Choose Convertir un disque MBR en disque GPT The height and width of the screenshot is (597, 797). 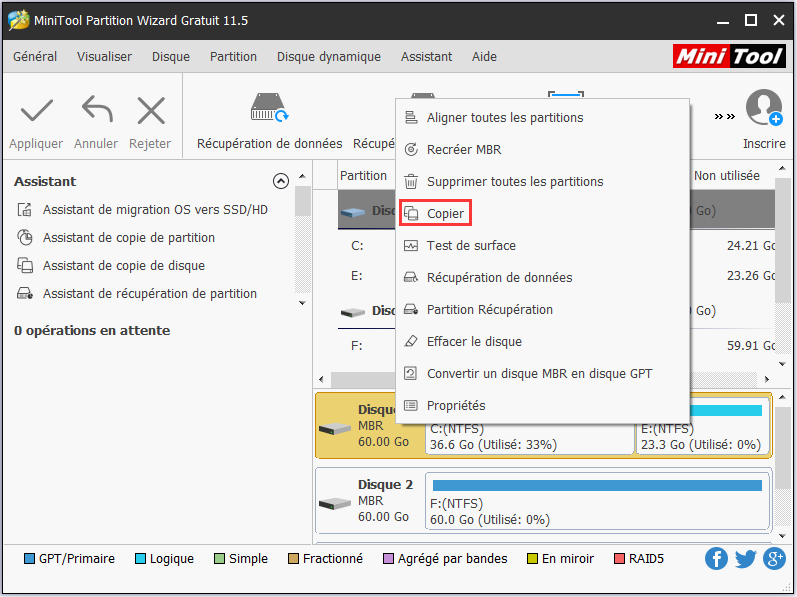[538, 374]
